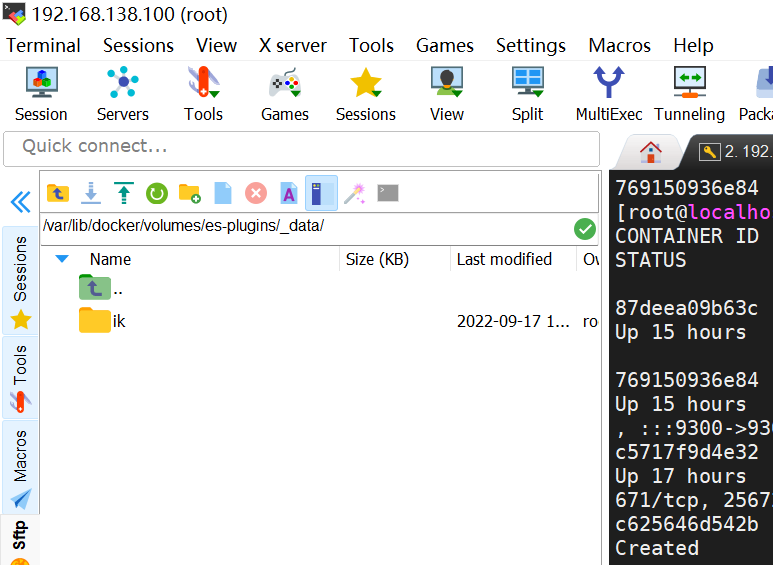Open the Sessions sidebar tab
Viewport: 773px width, 565px height.
(x=21, y=281)
